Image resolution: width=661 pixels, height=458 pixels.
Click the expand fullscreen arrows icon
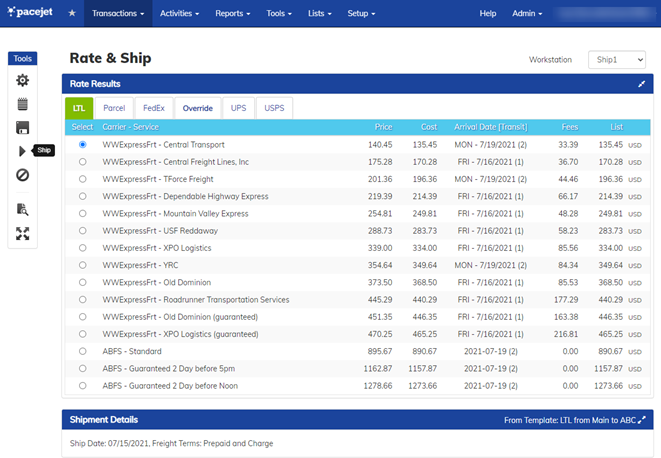(x=22, y=234)
